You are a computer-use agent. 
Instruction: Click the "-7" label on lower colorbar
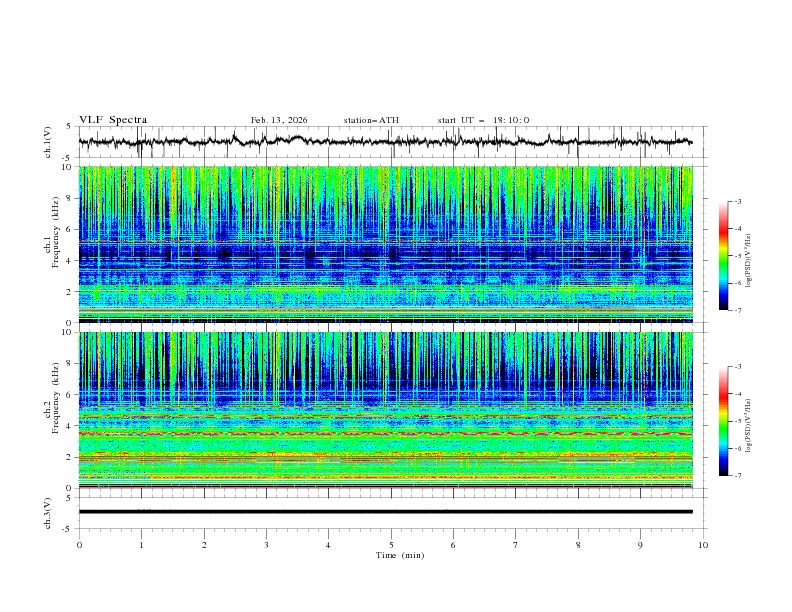pyautogui.click(x=737, y=476)
